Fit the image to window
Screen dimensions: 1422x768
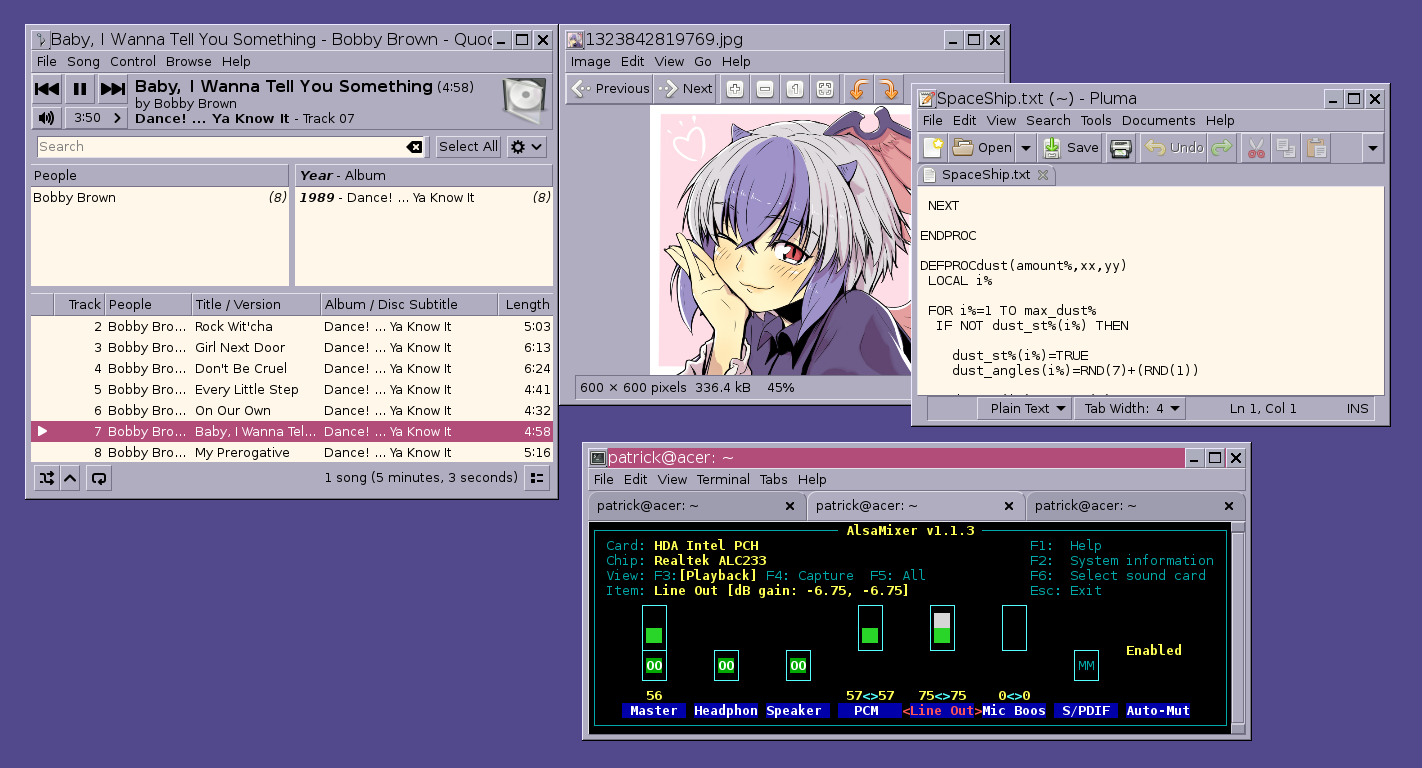[824, 89]
